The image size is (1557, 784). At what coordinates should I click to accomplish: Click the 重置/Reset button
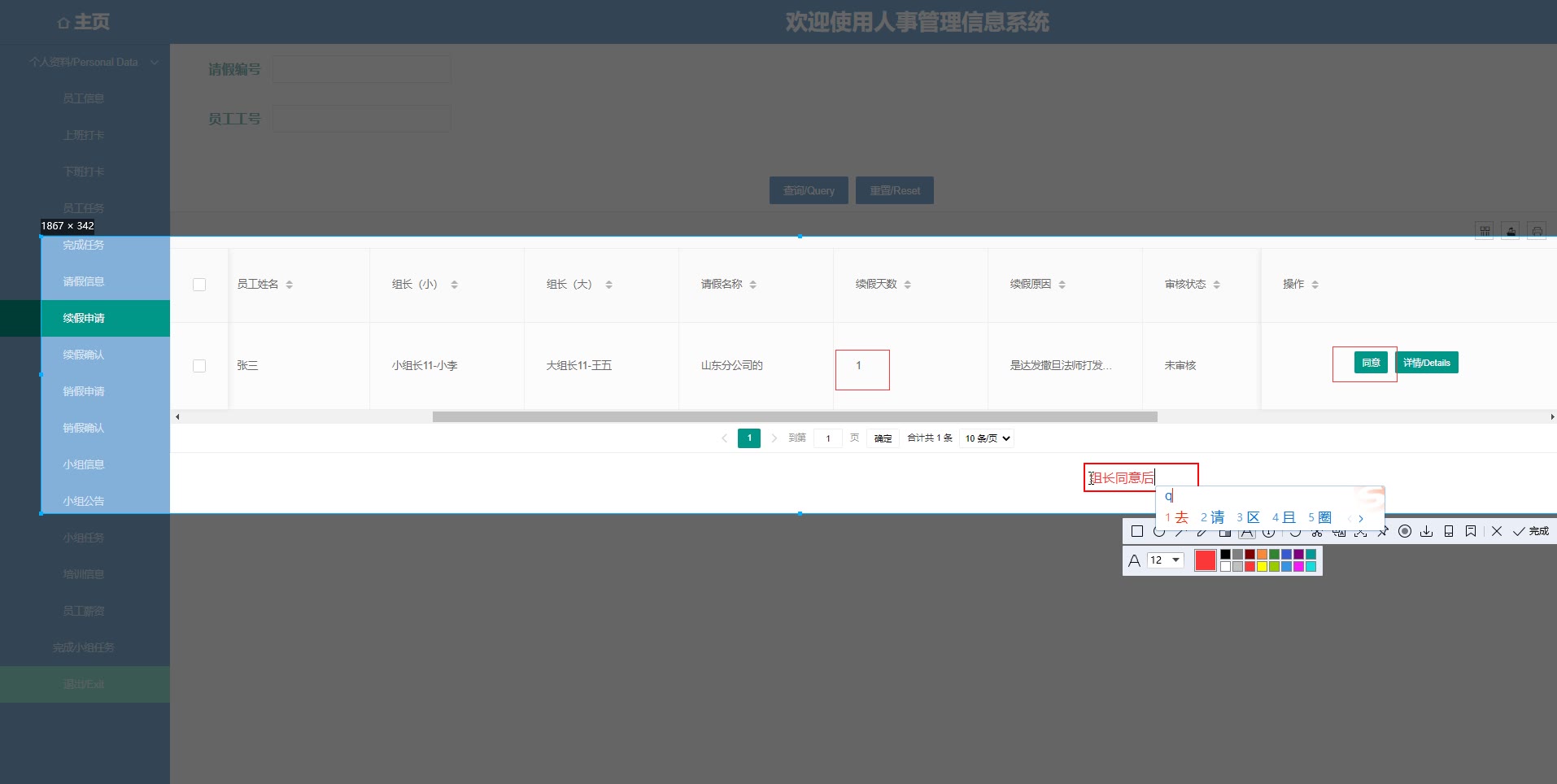[x=895, y=190]
